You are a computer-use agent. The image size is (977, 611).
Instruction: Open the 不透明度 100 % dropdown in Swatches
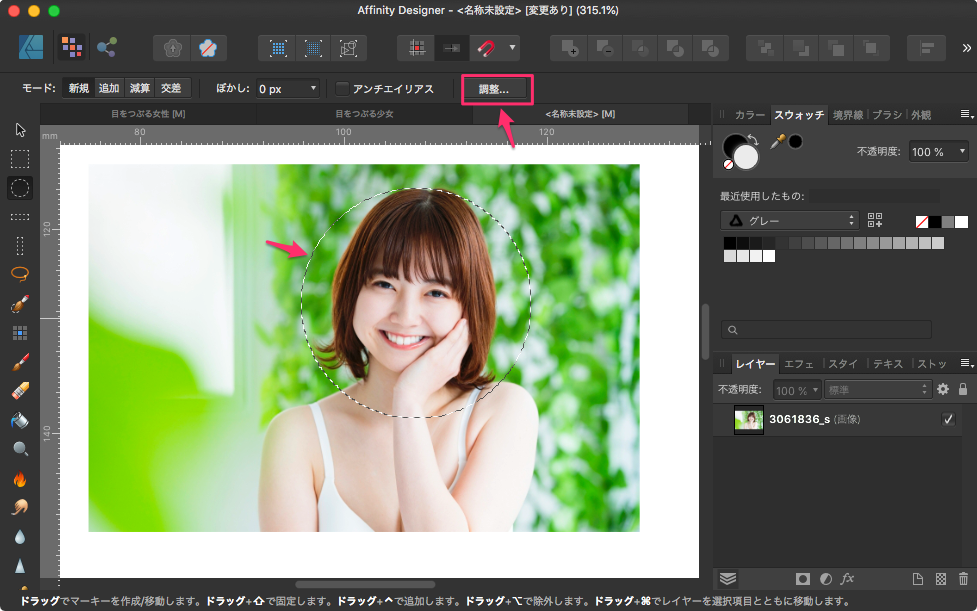(x=937, y=152)
